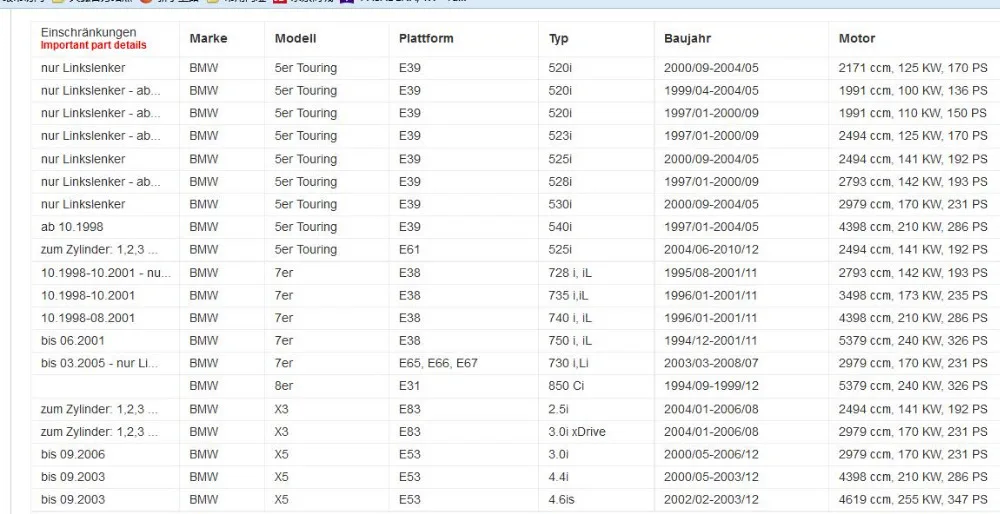
Task: Click the 1994/09-1999/12 year range
Action: tap(711, 386)
